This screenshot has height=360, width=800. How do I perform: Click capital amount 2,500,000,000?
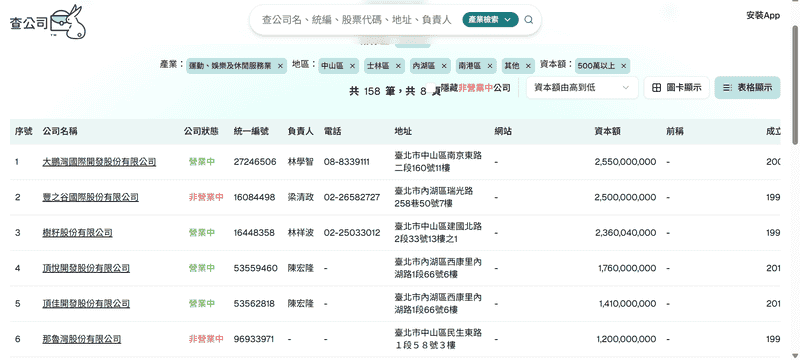click(626, 197)
